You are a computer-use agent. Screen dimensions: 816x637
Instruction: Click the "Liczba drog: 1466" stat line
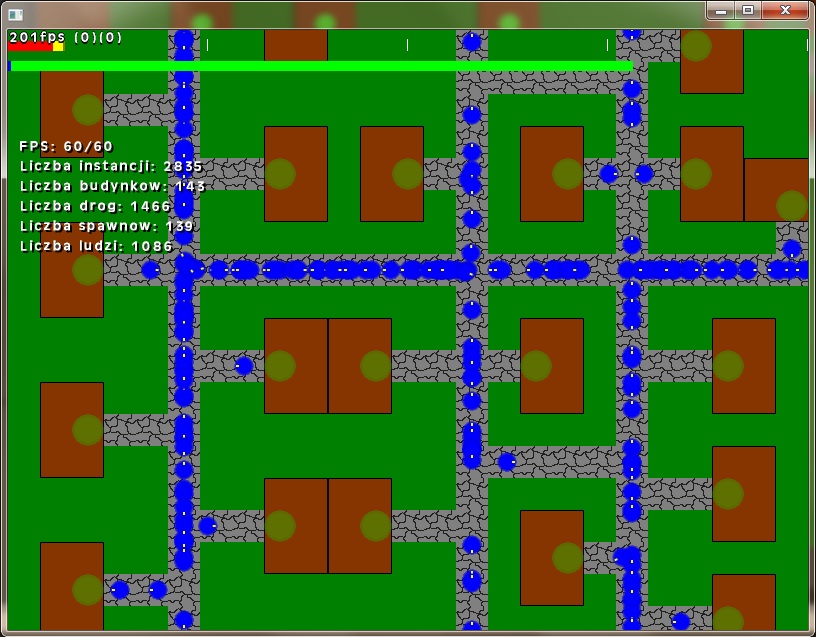pos(95,206)
